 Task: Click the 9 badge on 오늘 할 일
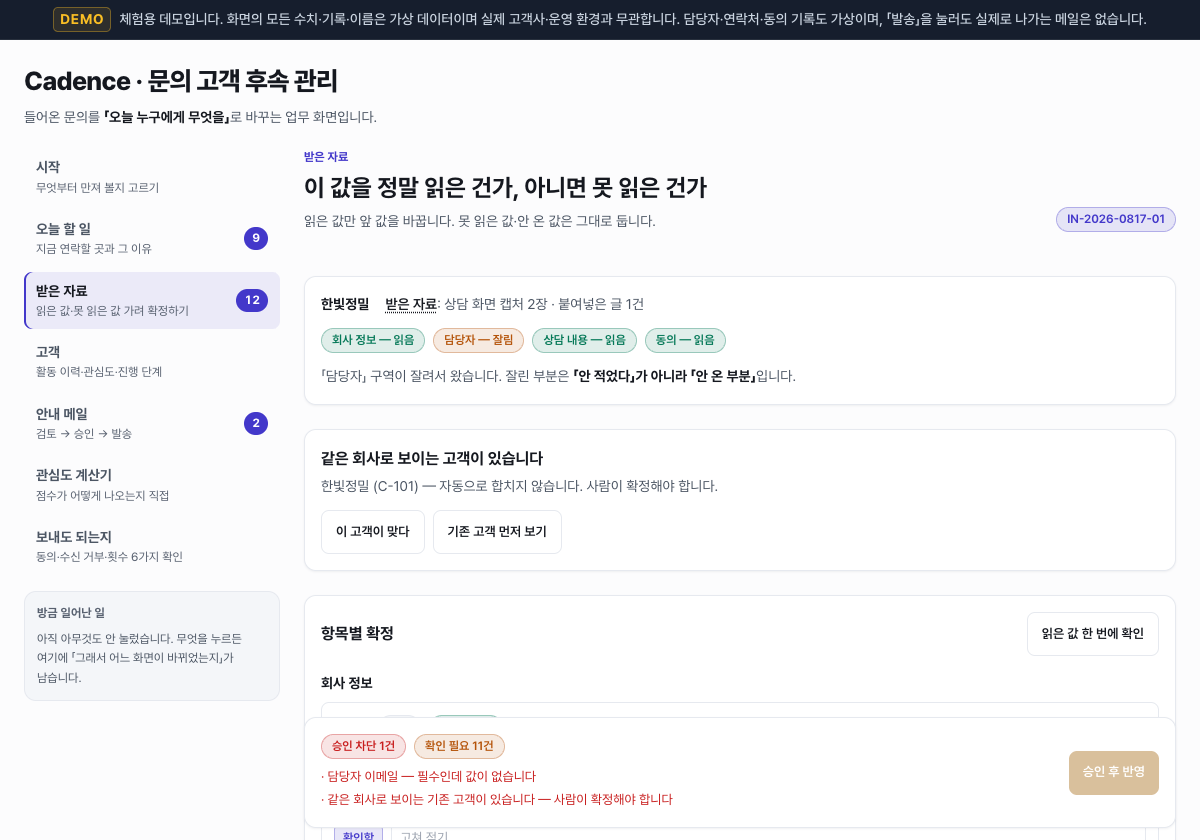(256, 238)
